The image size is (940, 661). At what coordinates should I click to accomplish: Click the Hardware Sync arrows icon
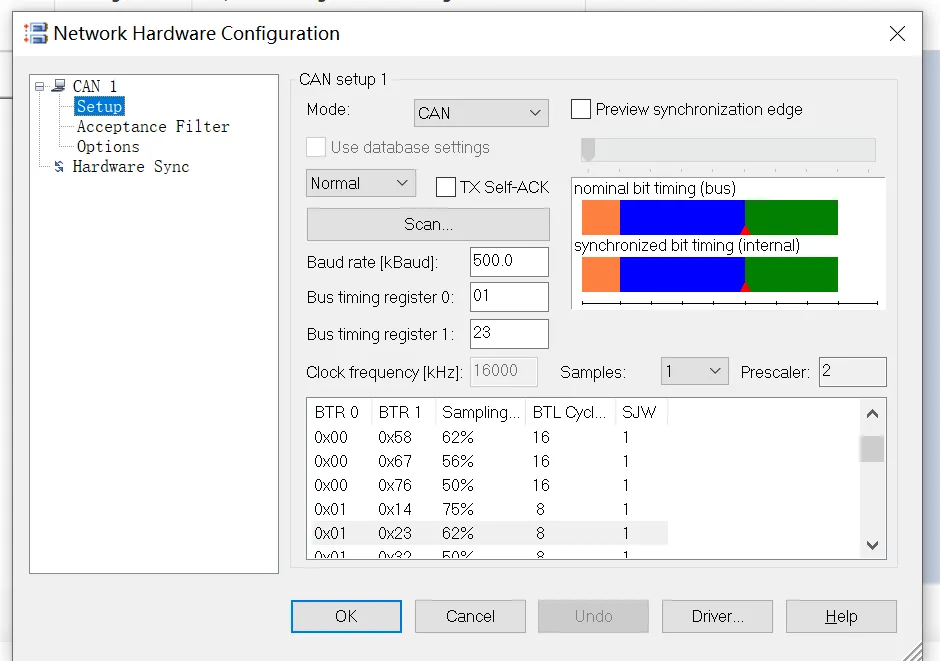[59, 167]
